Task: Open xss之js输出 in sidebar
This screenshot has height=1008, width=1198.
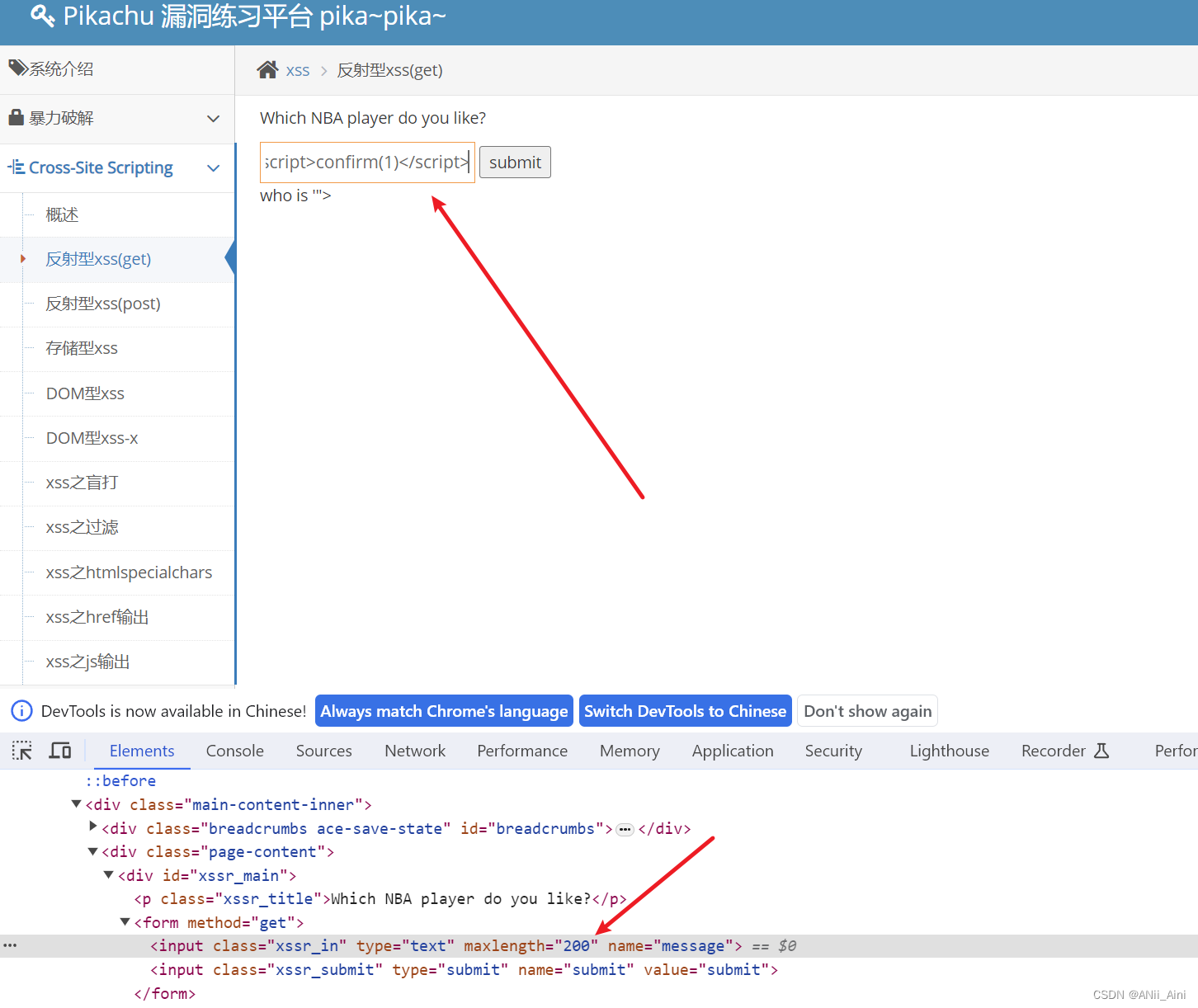Action: [x=117, y=662]
